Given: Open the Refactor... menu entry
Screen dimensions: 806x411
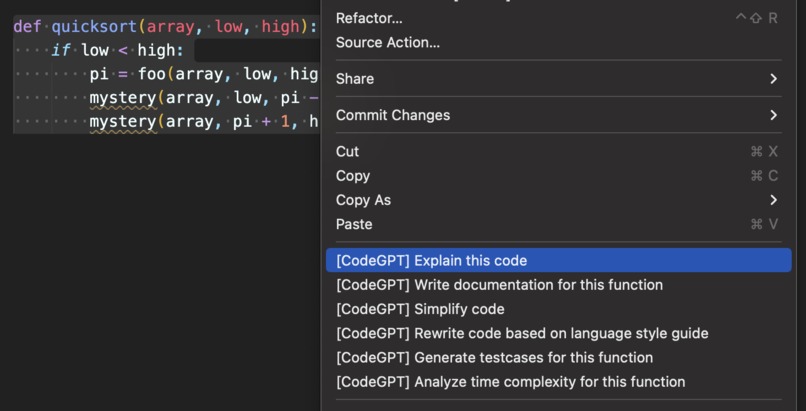Looking at the screenshot, I should coord(558,18).
